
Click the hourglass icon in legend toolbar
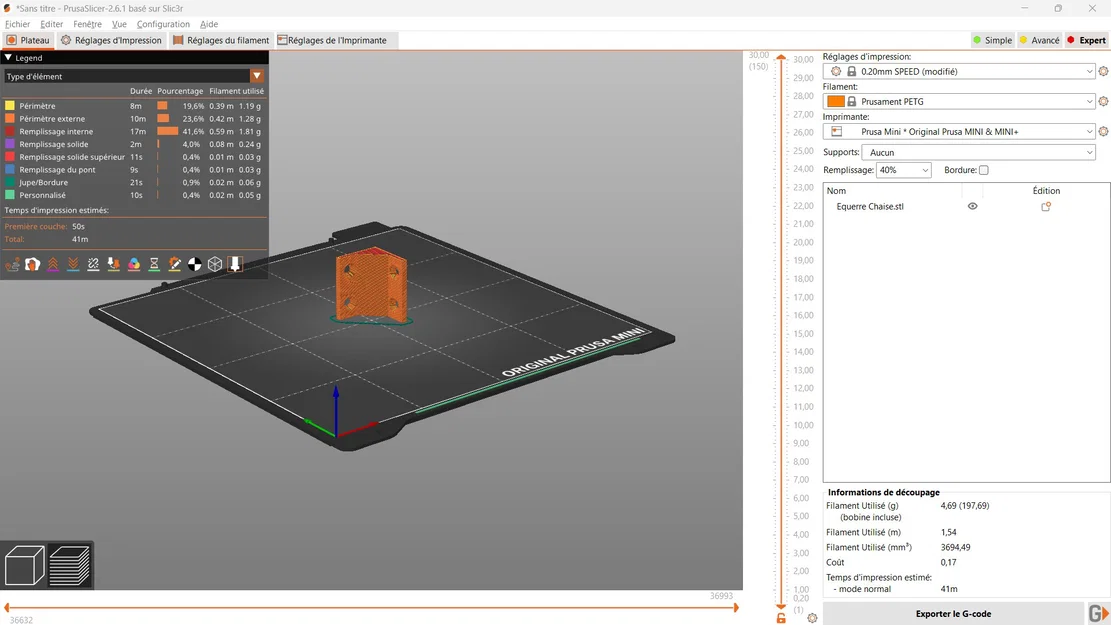154,264
